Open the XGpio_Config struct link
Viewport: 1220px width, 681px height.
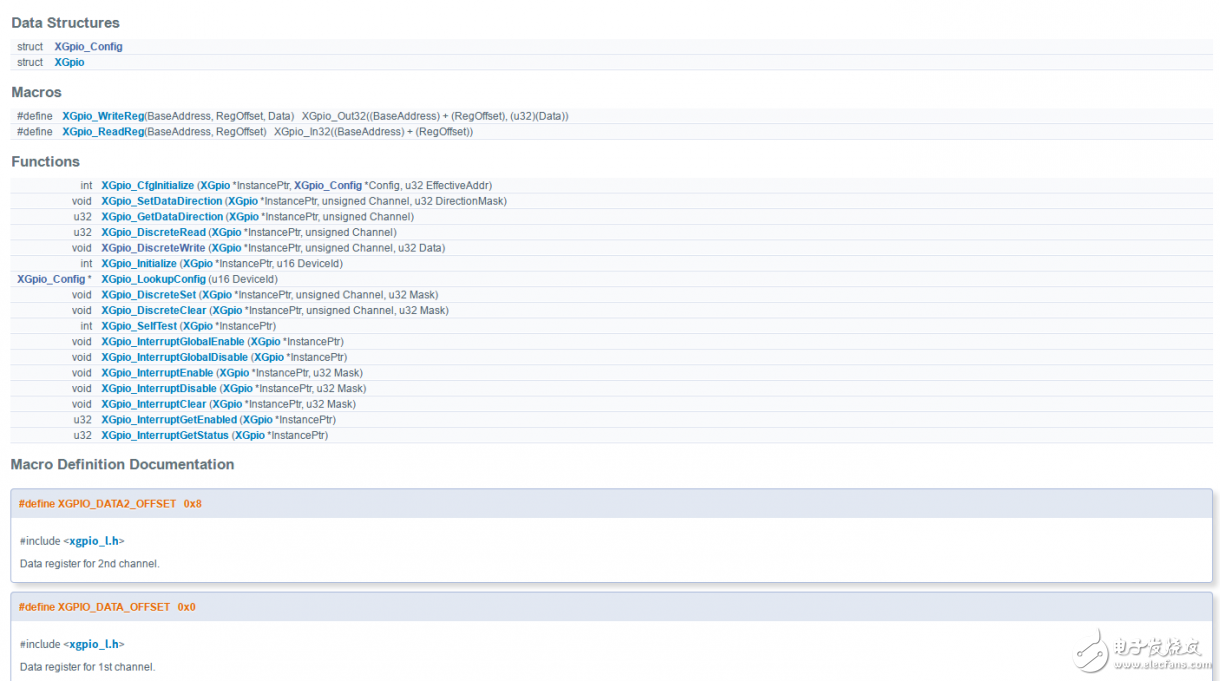88,47
